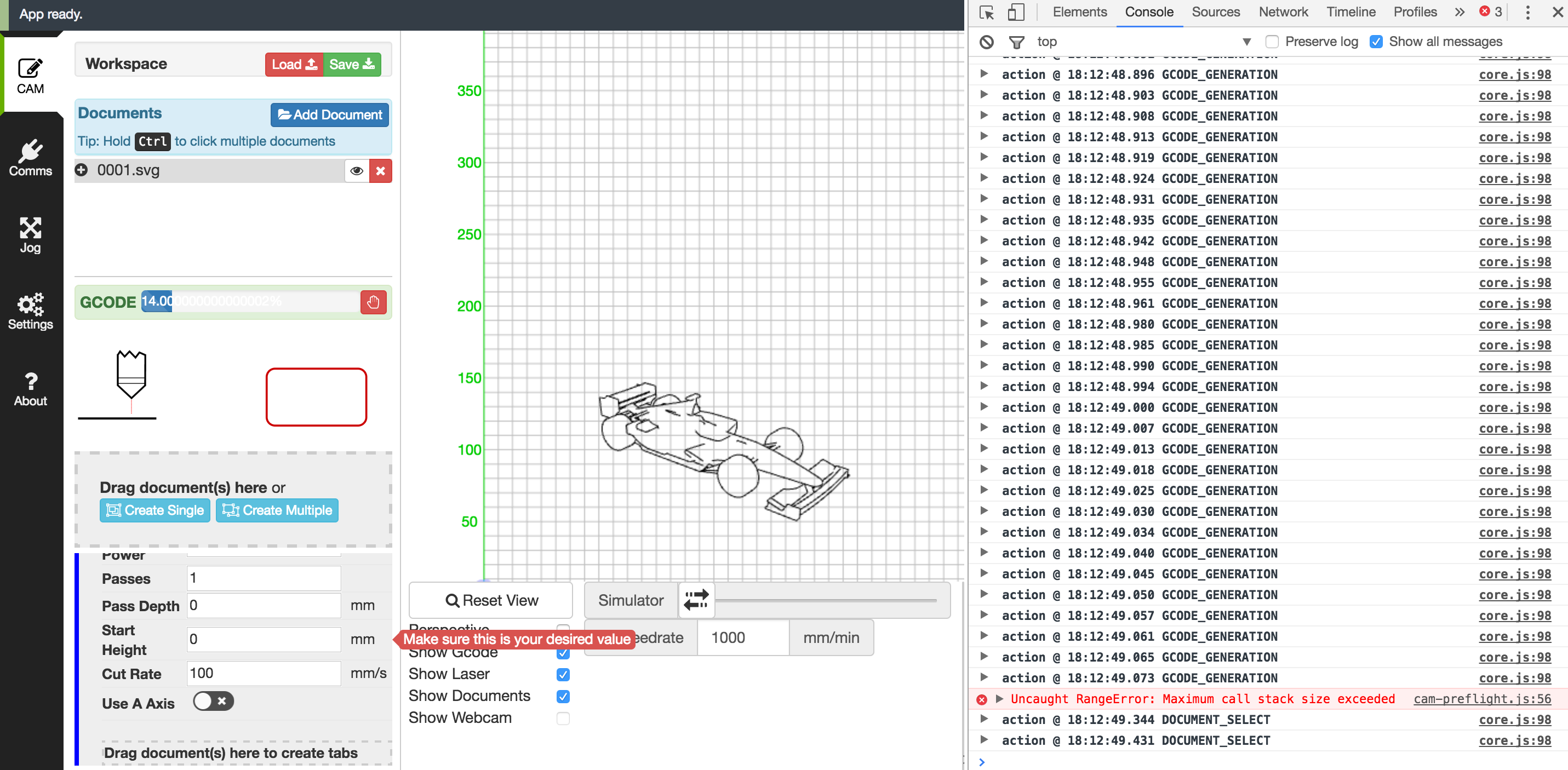Expand the 0001.svg document tree
Image resolution: width=1568 pixels, height=770 pixels.
pyautogui.click(x=82, y=170)
